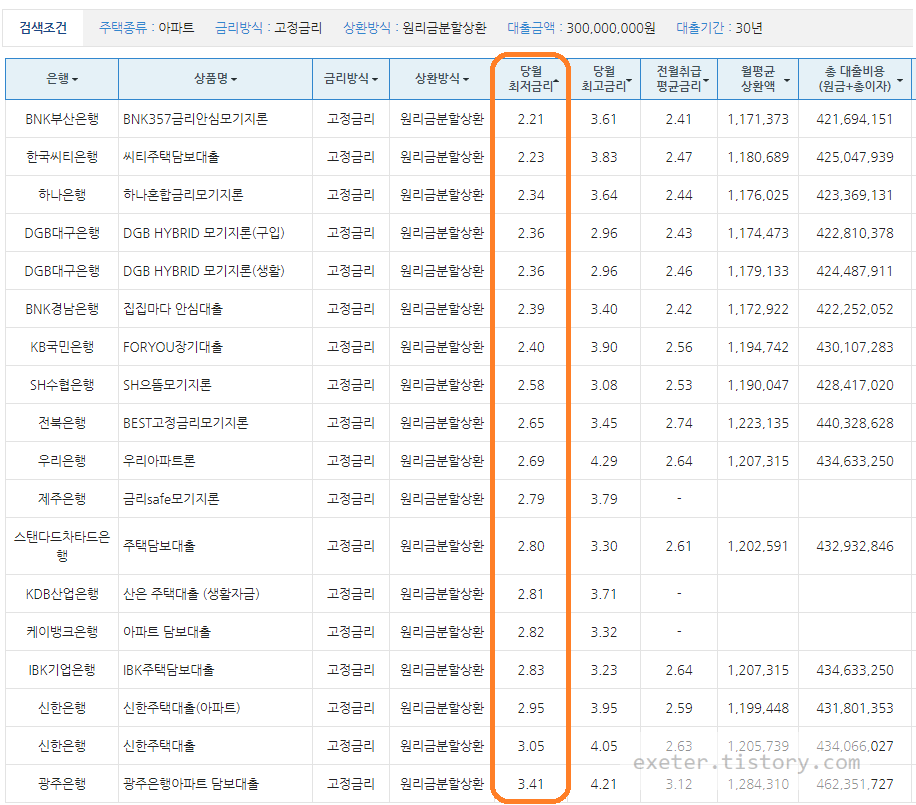Image resolution: width=916 pixels, height=805 pixels.
Task: Select BNK부산은행 bank cell
Action: tap(62, 119)
